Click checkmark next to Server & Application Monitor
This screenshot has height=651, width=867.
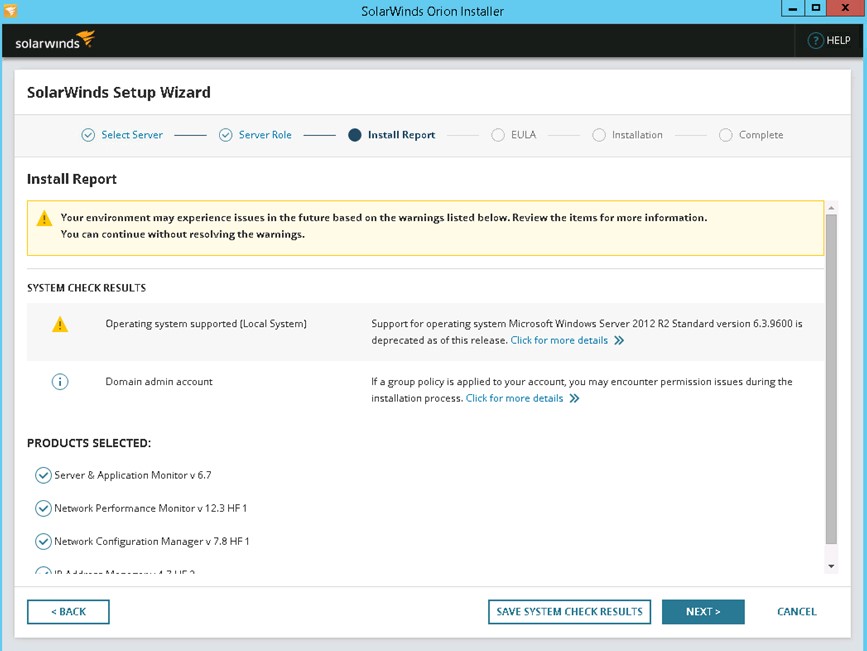coord(43,475)
